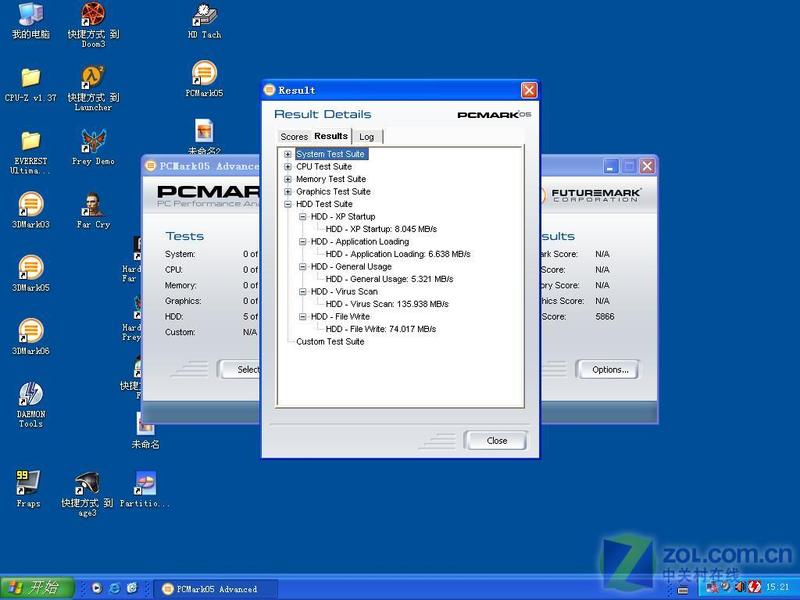Collapse the HDD - XP Startup node
The image size is (800, 600).
tap(303, 216)
